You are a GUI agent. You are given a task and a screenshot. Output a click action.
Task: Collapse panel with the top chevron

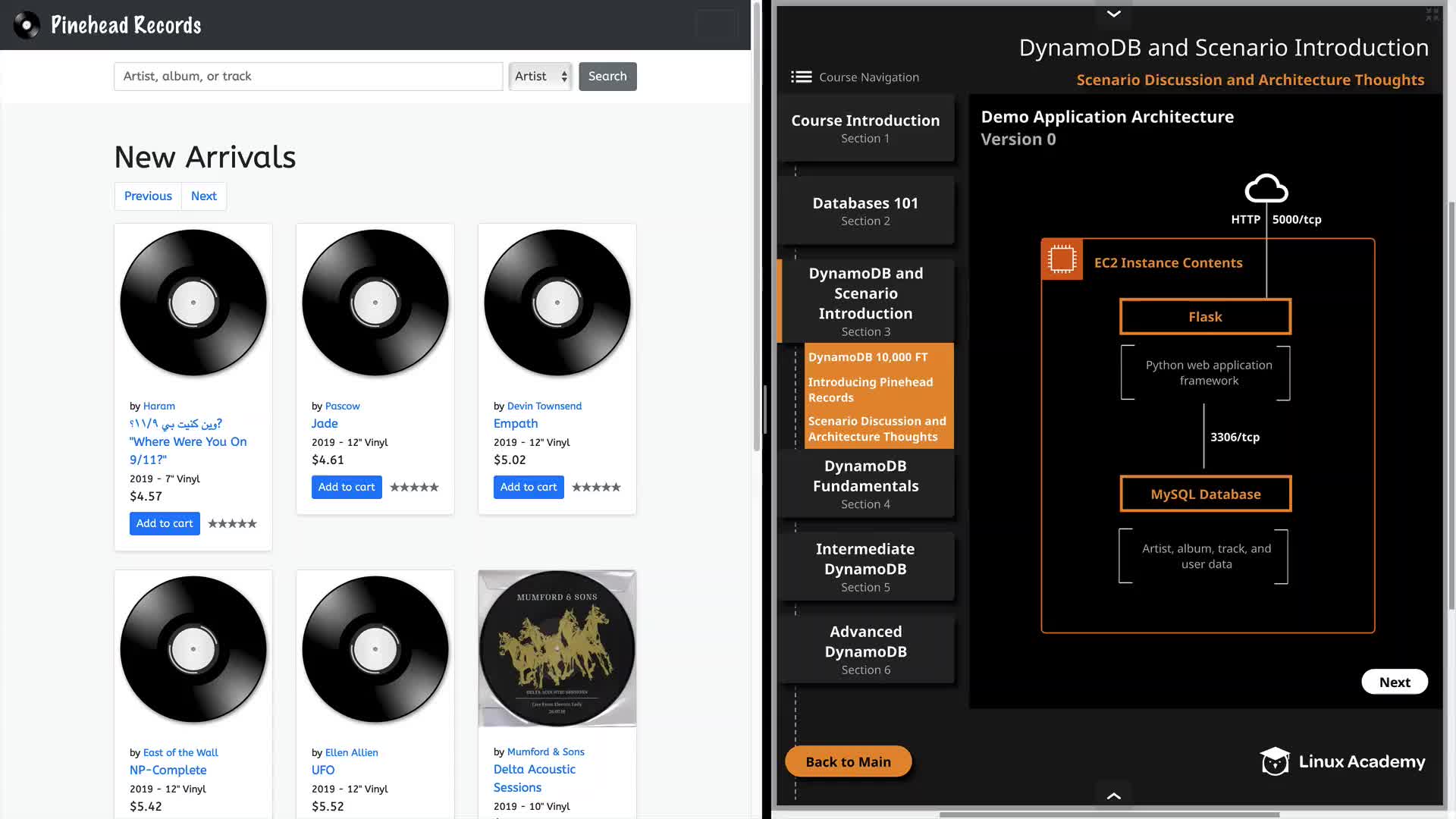pyautogui.click(x=1113, y=14)
